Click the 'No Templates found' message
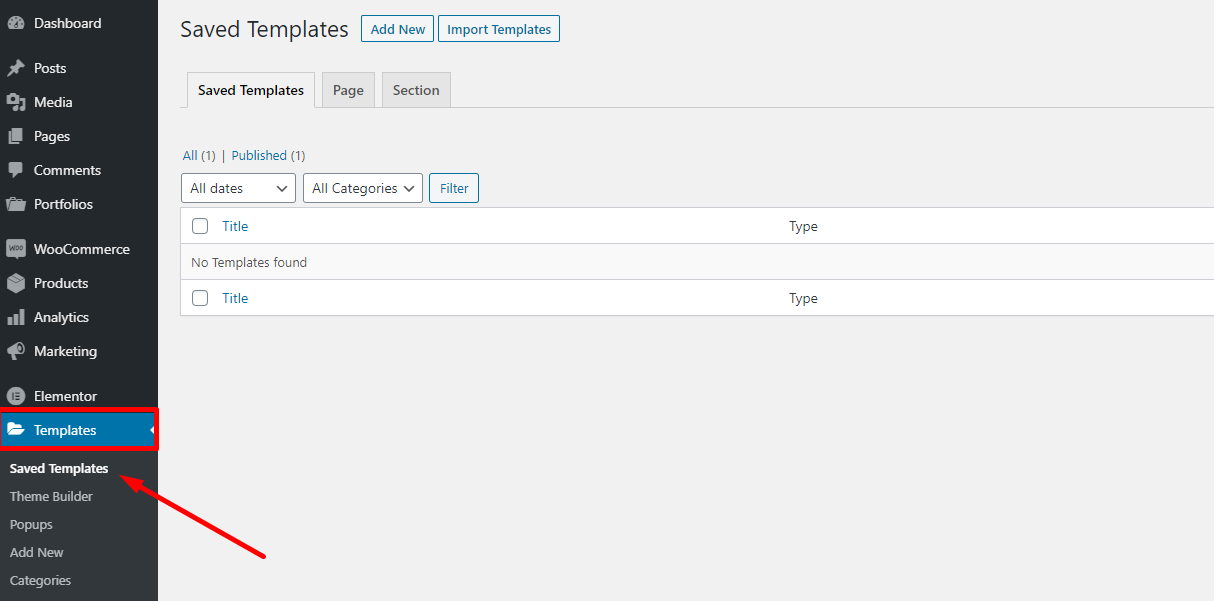Screen dimensions: 1214x601 (x=249, y=262)
